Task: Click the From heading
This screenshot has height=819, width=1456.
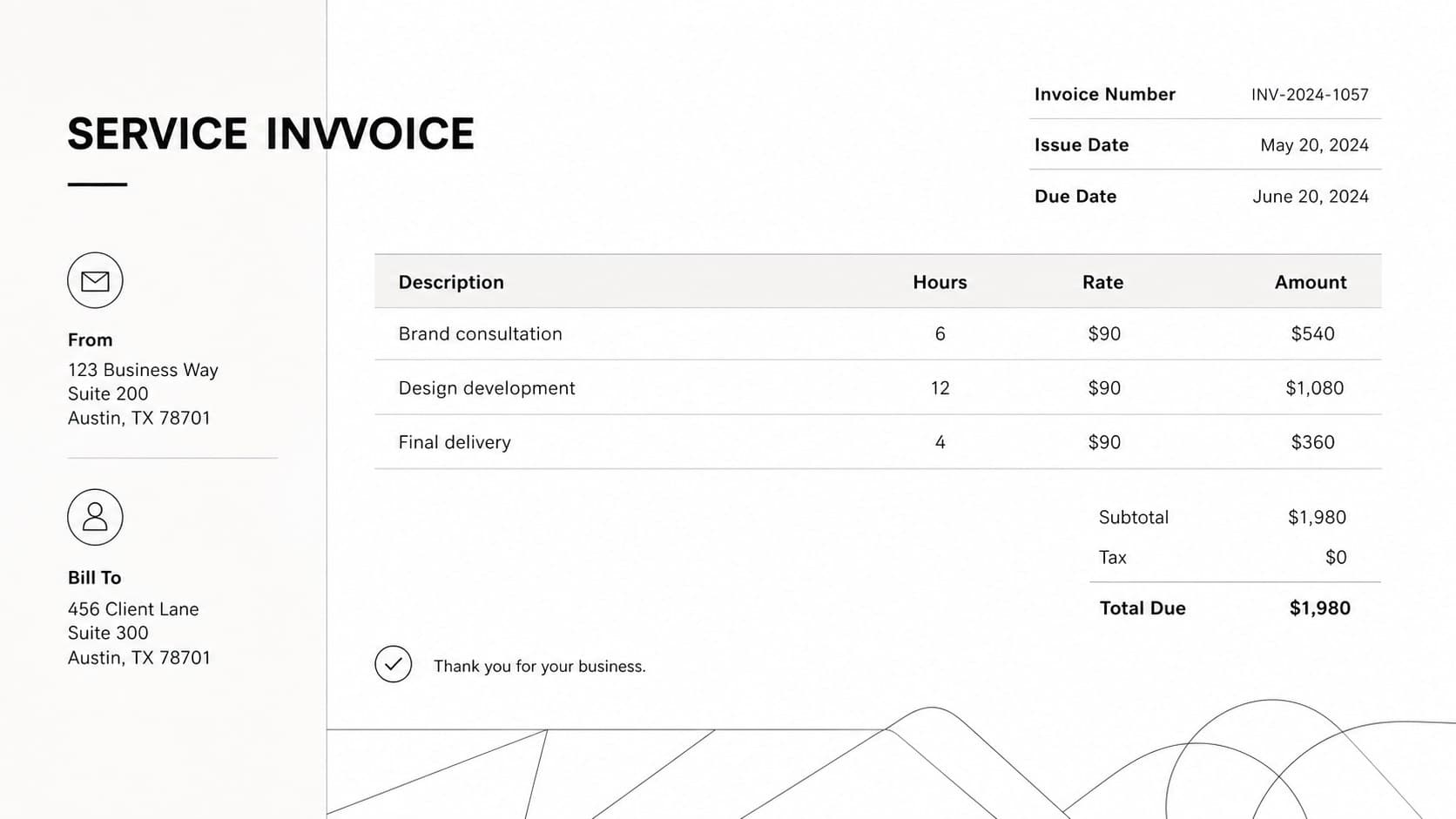Action: point(90,339)
